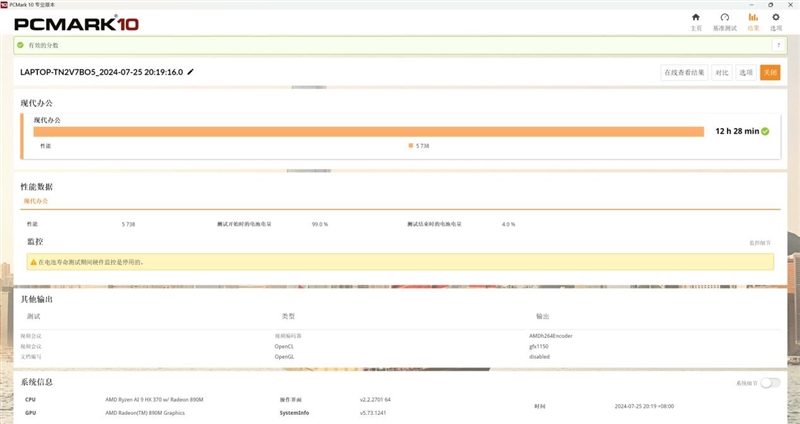Click the SystemInfo v5.73.1241 value
This screenshot has width=800, height=424.
coord(373,413)
